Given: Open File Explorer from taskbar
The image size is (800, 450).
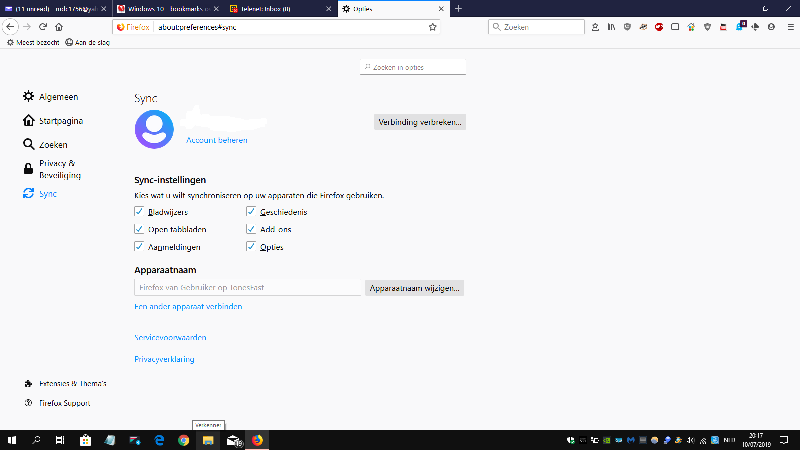Looking at the screenshot, I should [208, 440].
